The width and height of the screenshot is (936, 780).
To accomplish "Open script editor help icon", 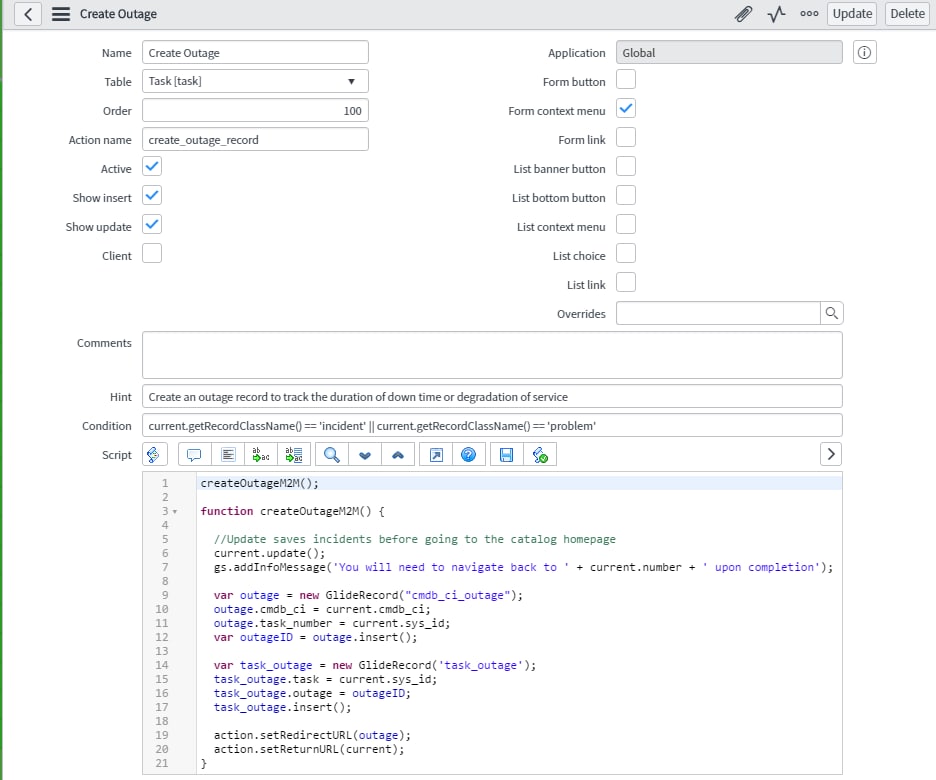I will click(x=469, y=455).
